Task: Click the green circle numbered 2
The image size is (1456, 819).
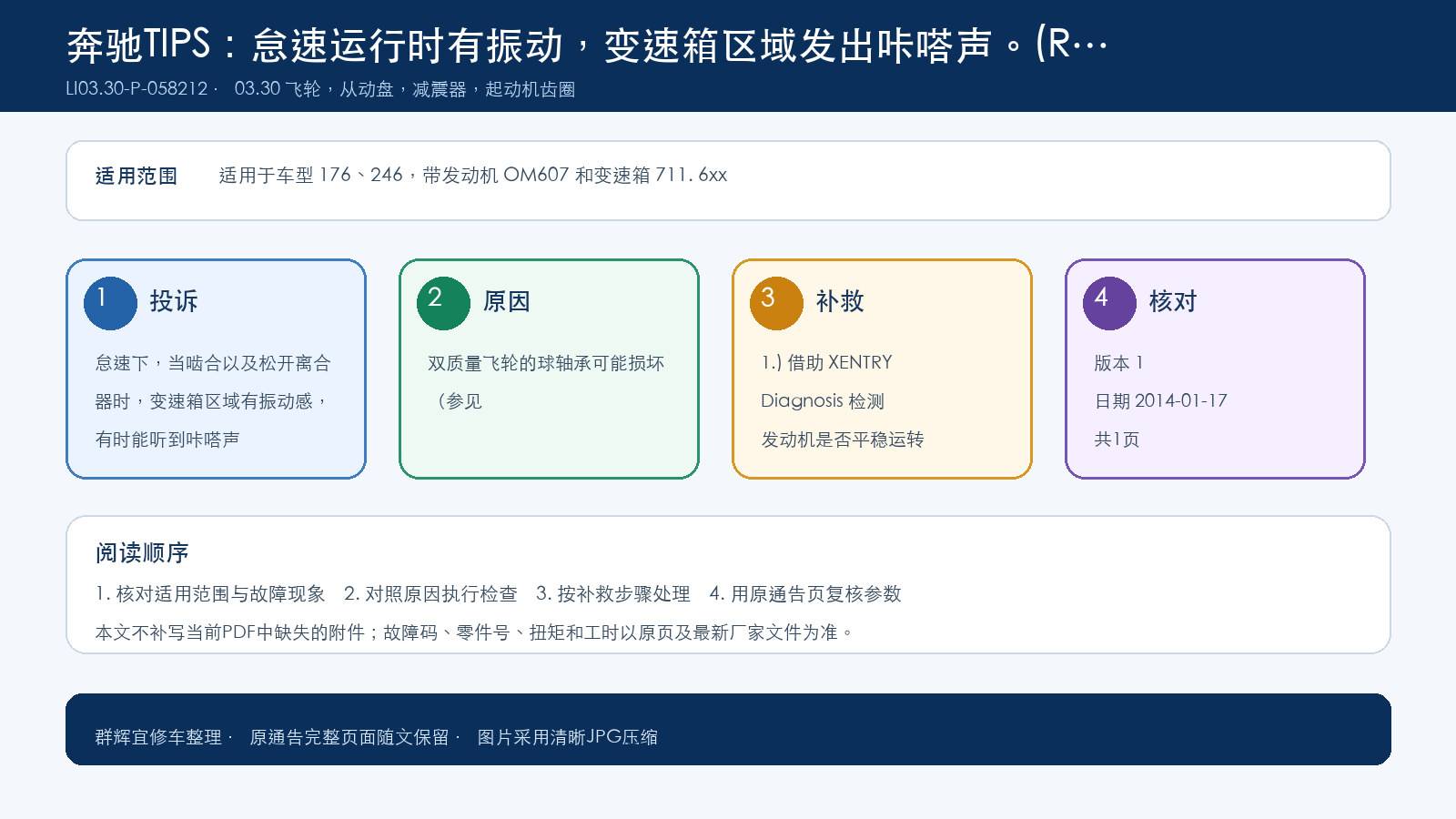Action: pyautogui.click(x=443, y=303)
